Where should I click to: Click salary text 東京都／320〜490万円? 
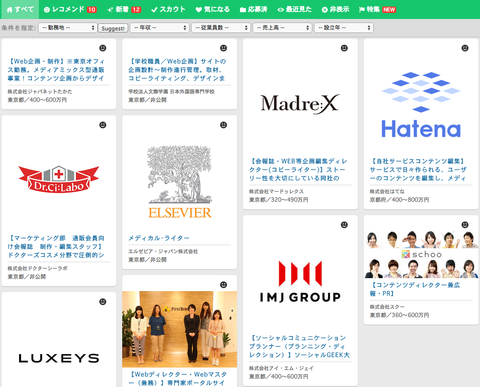coord(278,200)
